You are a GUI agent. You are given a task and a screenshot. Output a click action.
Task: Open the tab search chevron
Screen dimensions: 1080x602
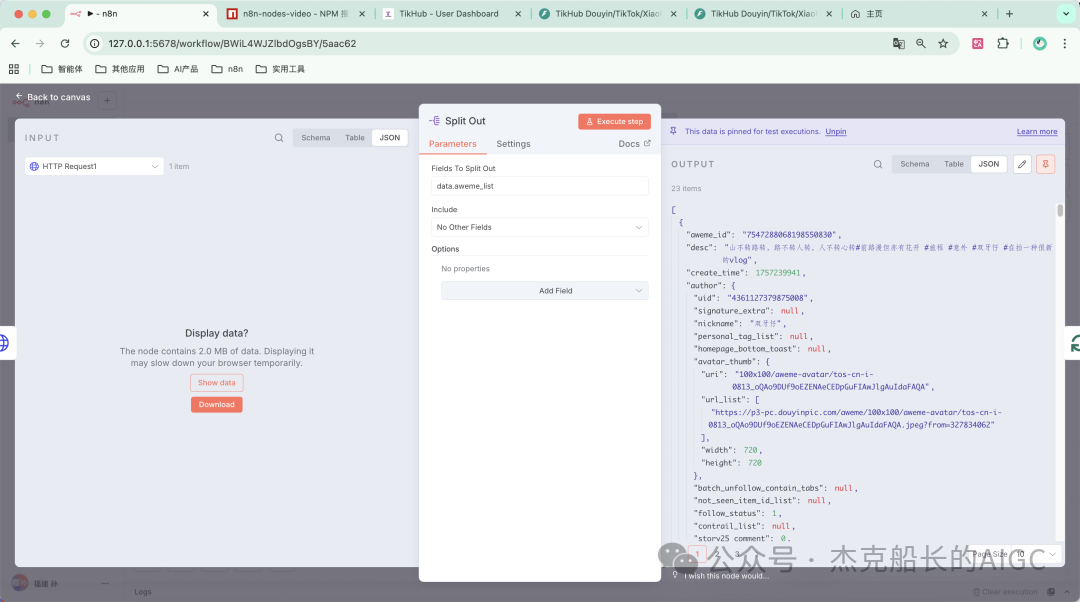coord(1066,14)
